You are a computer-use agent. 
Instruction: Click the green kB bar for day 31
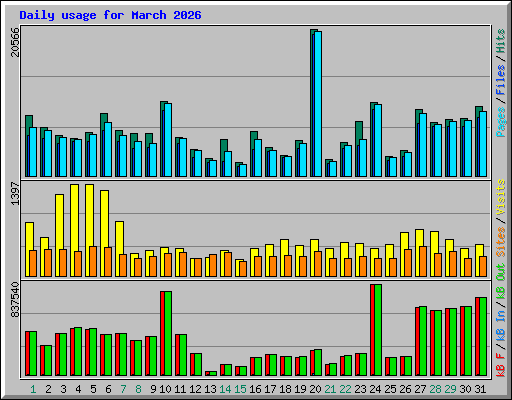coord(483,337)
